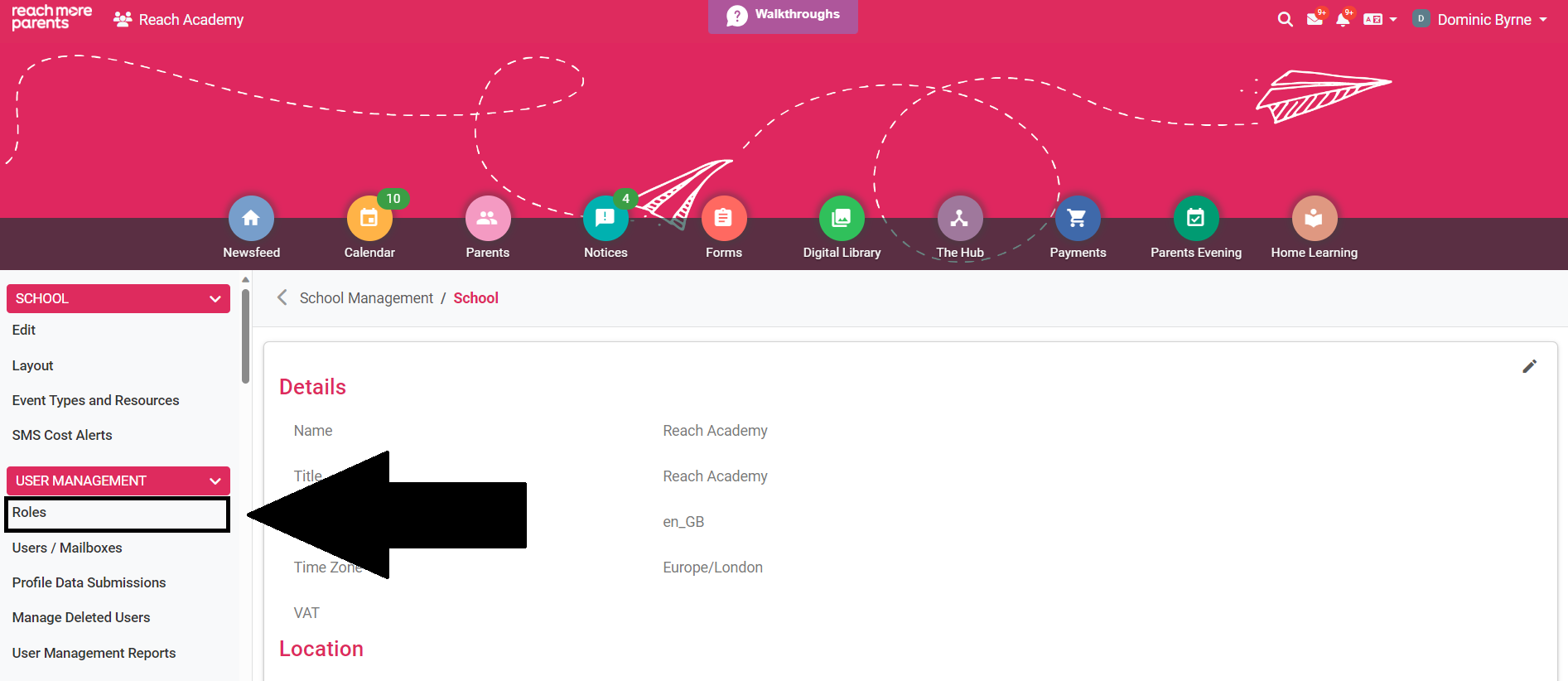Click the search magnifier icon

1286,19
